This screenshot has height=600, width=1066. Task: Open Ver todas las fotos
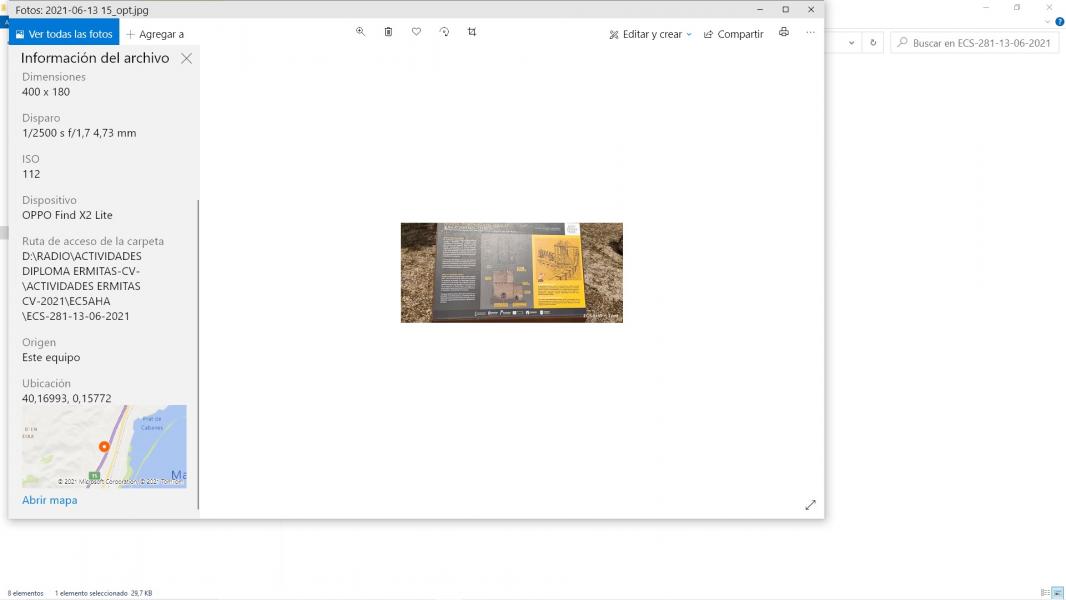pyautogui.click(x=64, y=34)
